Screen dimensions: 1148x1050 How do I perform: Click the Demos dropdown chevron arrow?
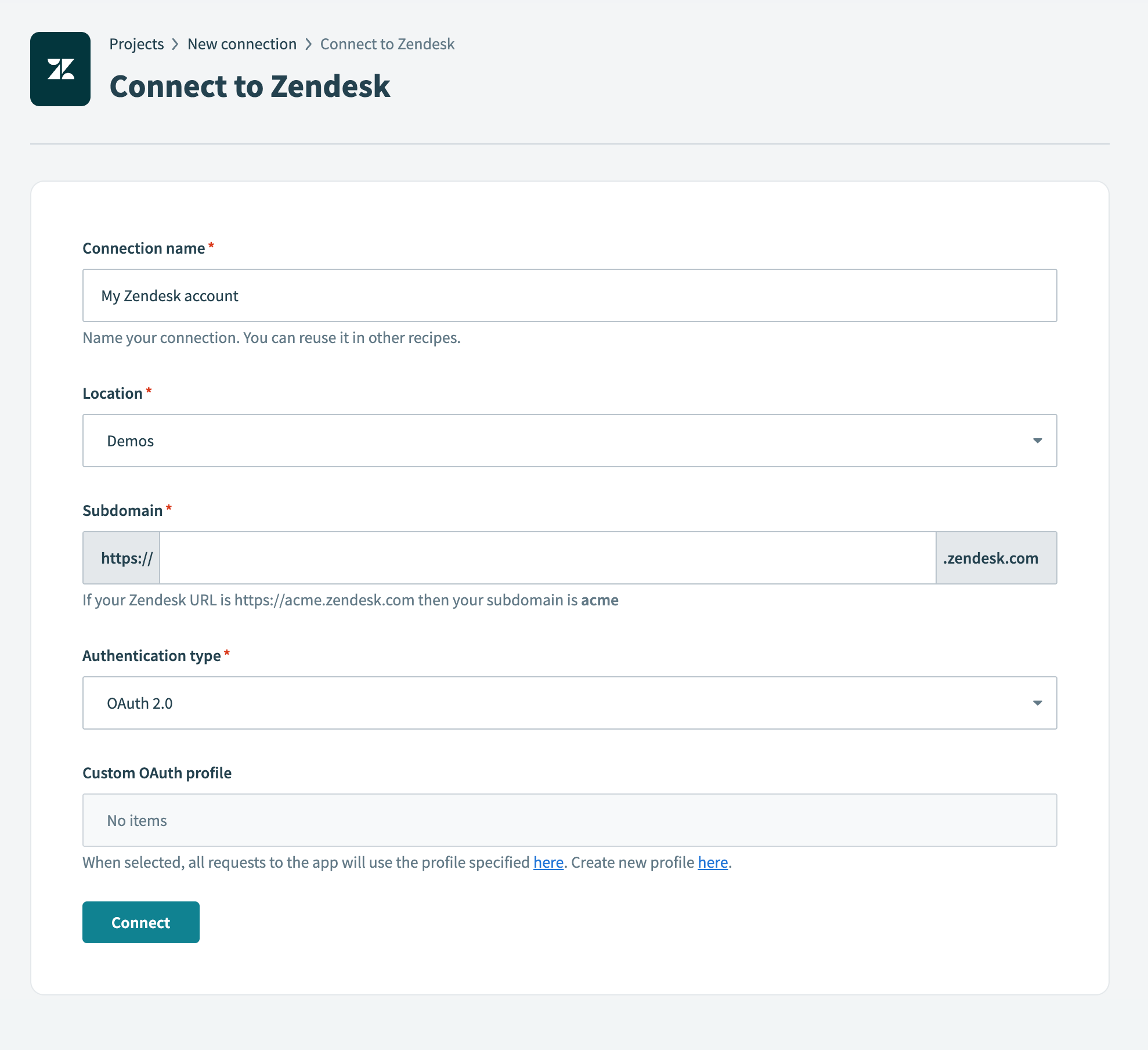pyautogui.click(x=1038, y=441)
